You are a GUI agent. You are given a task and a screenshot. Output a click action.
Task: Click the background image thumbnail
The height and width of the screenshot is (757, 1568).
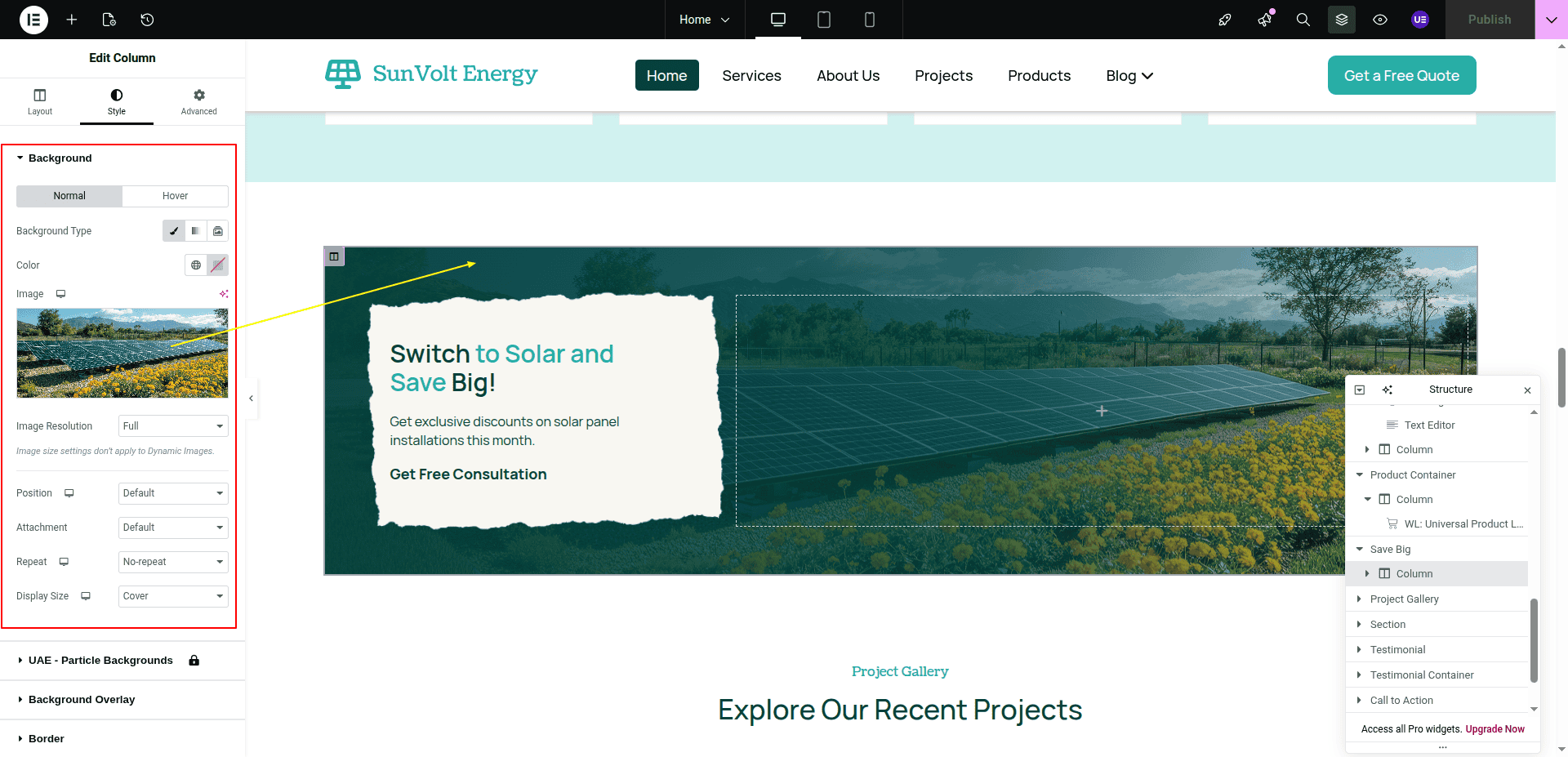point(122,353)
